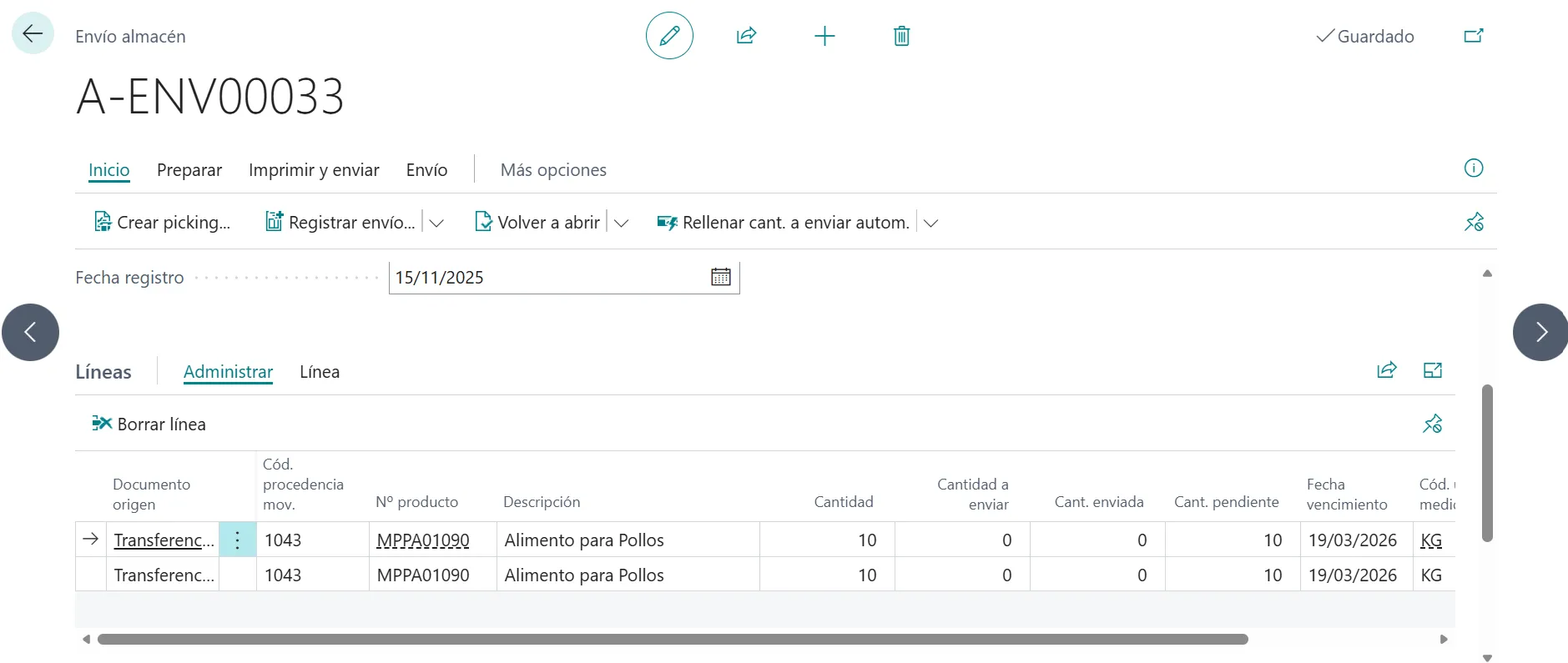
Task: Toggle pin on Líneas action bar
Action: (x=1432, y=424)
